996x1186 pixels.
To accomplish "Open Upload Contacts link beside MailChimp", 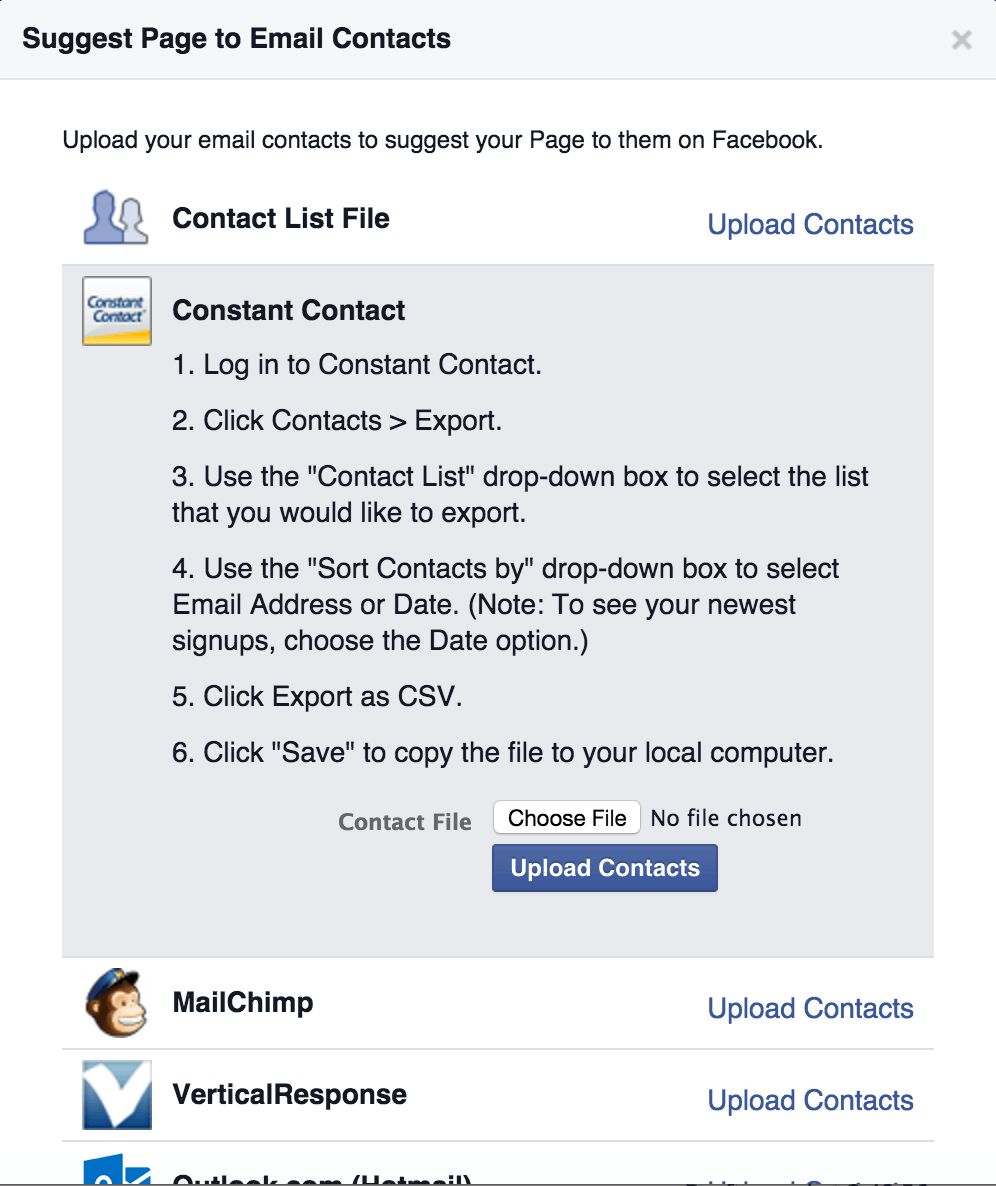I will [810, 1009].
